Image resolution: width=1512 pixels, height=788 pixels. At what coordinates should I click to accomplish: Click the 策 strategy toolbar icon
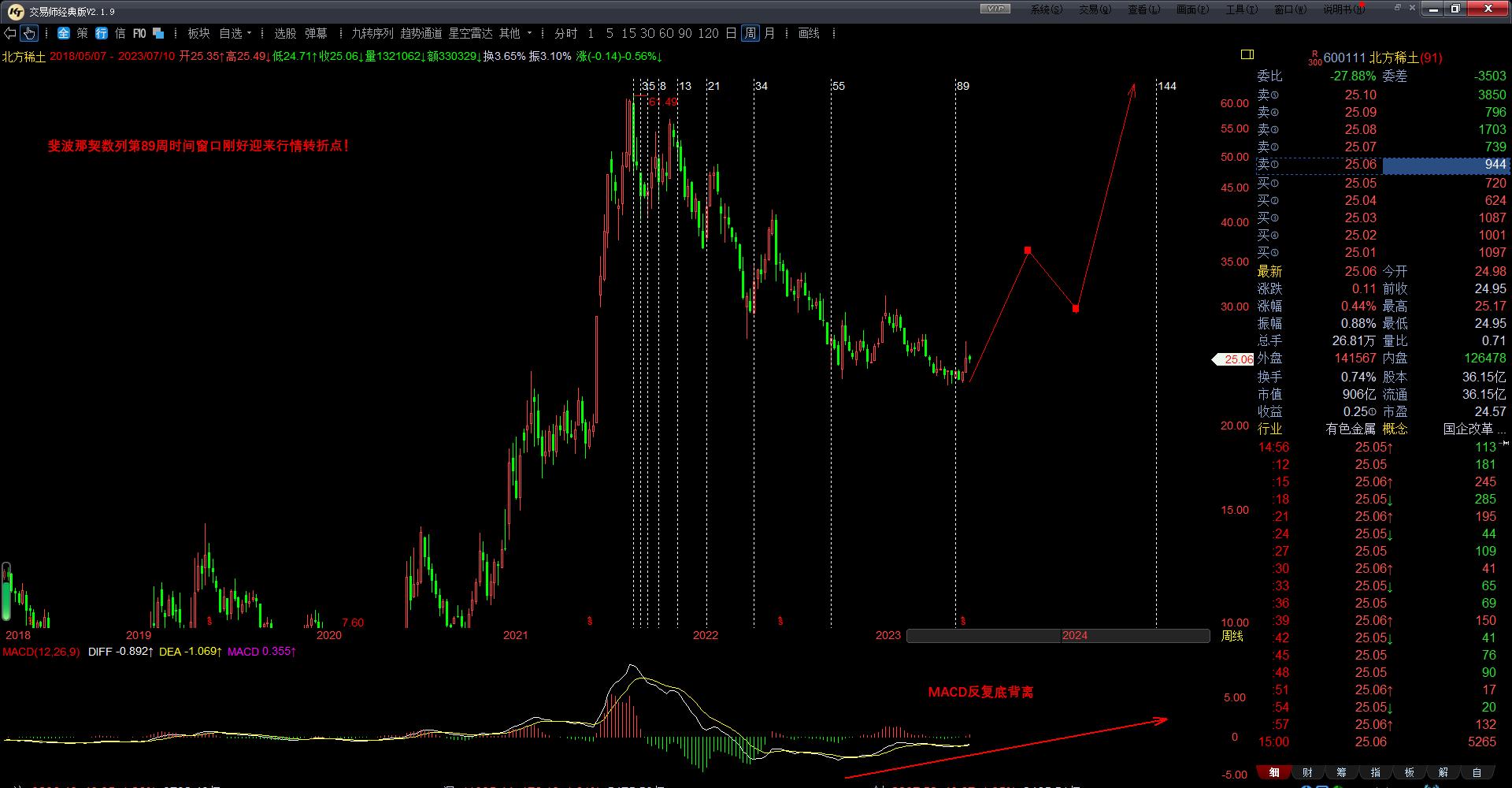(x=83, y=33)
